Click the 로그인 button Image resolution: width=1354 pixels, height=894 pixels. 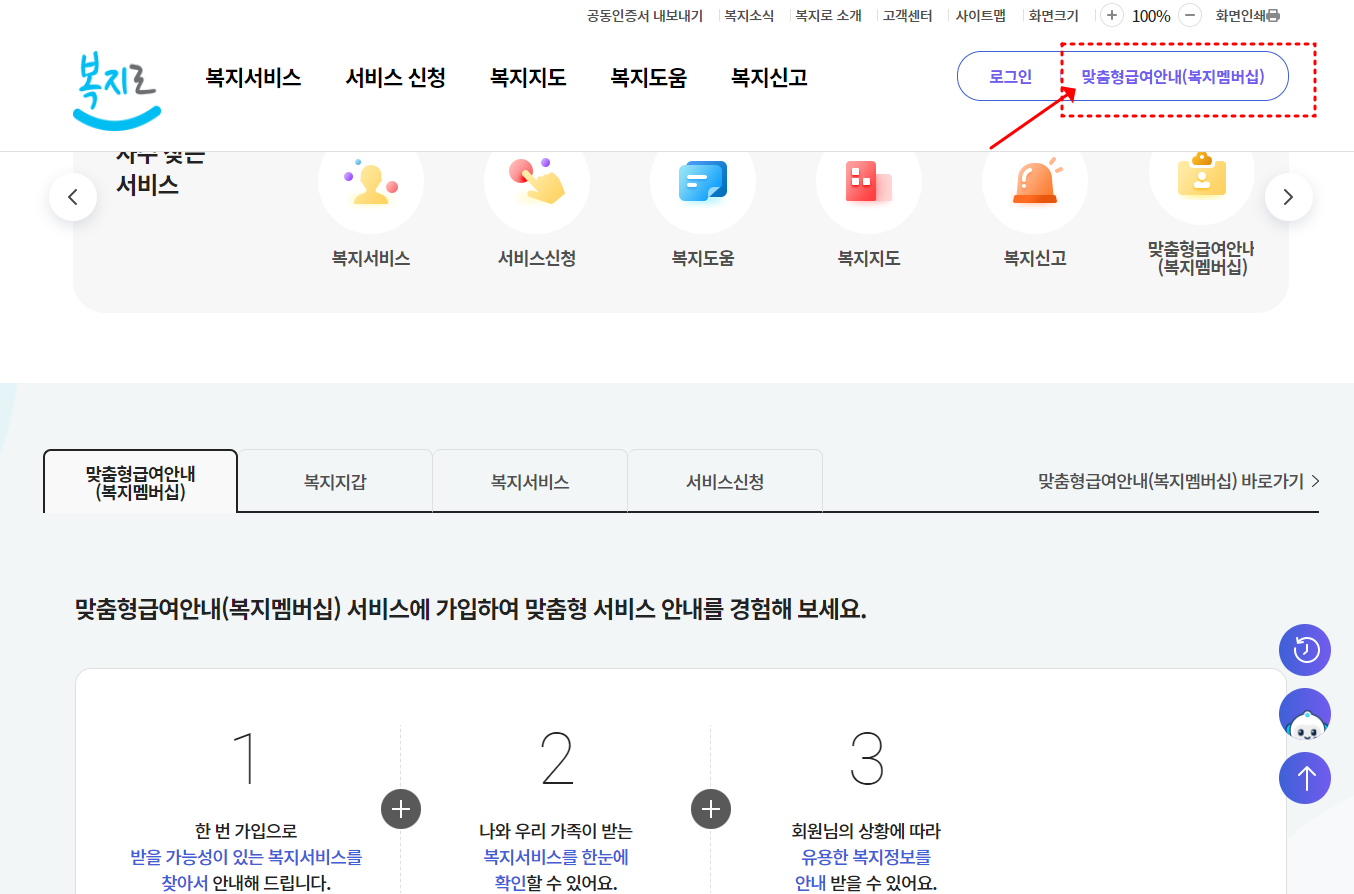[x=1011, y=75]
